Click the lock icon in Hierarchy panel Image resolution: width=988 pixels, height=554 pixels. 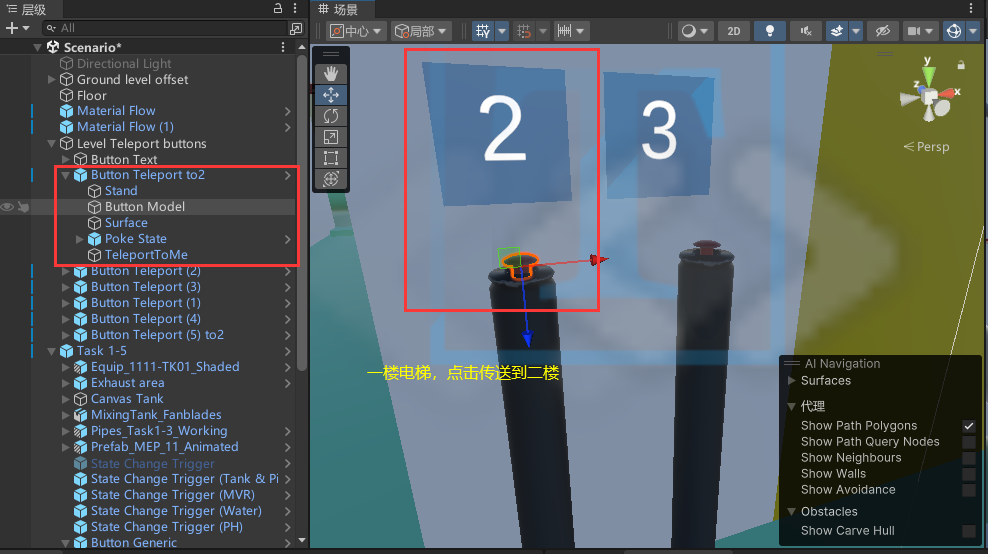tap(277, 9)
